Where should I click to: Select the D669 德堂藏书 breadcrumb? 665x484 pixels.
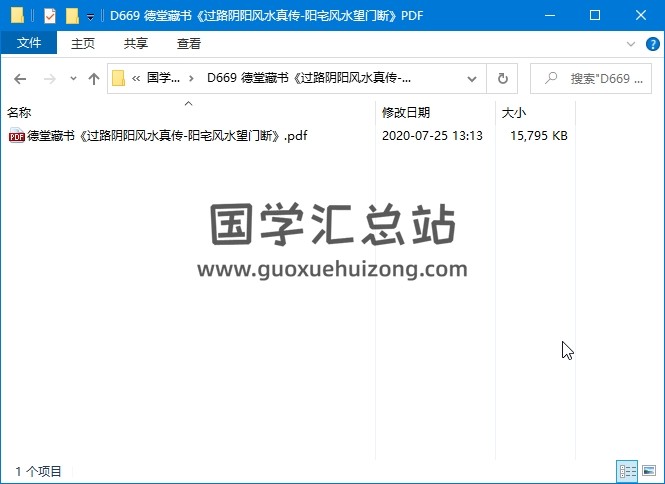point(309,78)
